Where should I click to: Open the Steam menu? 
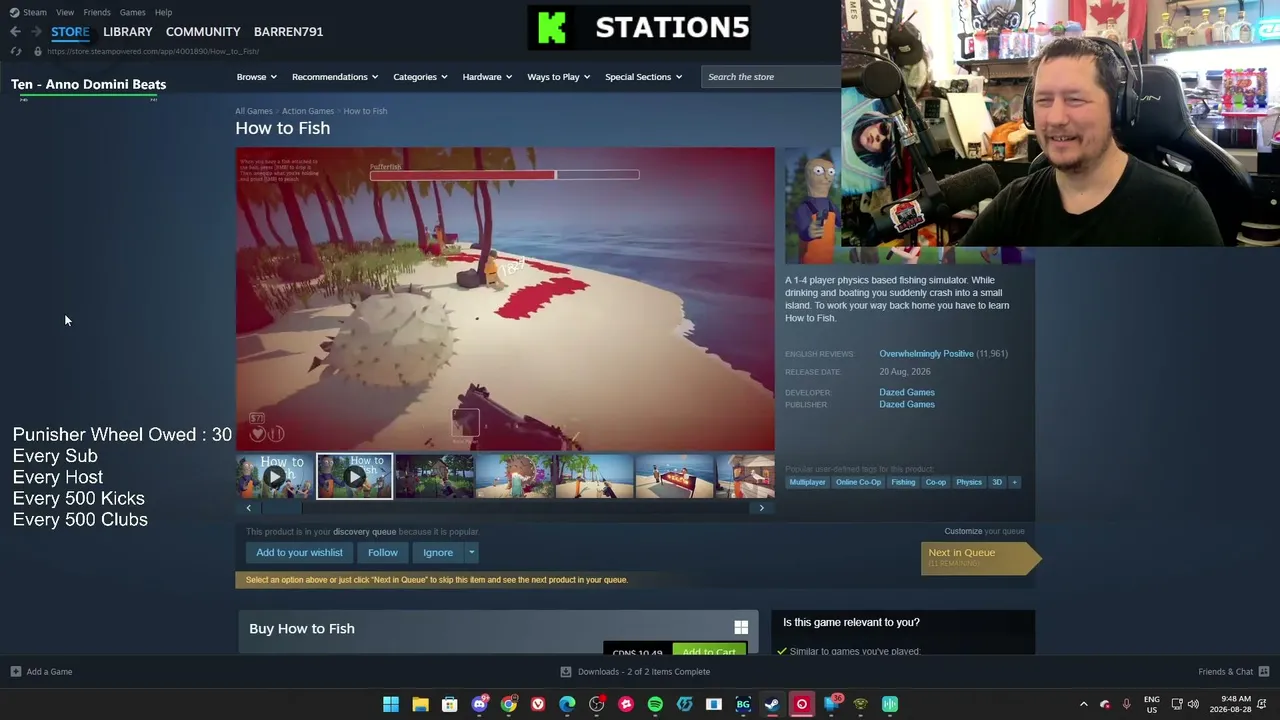[x=35, y=12]
